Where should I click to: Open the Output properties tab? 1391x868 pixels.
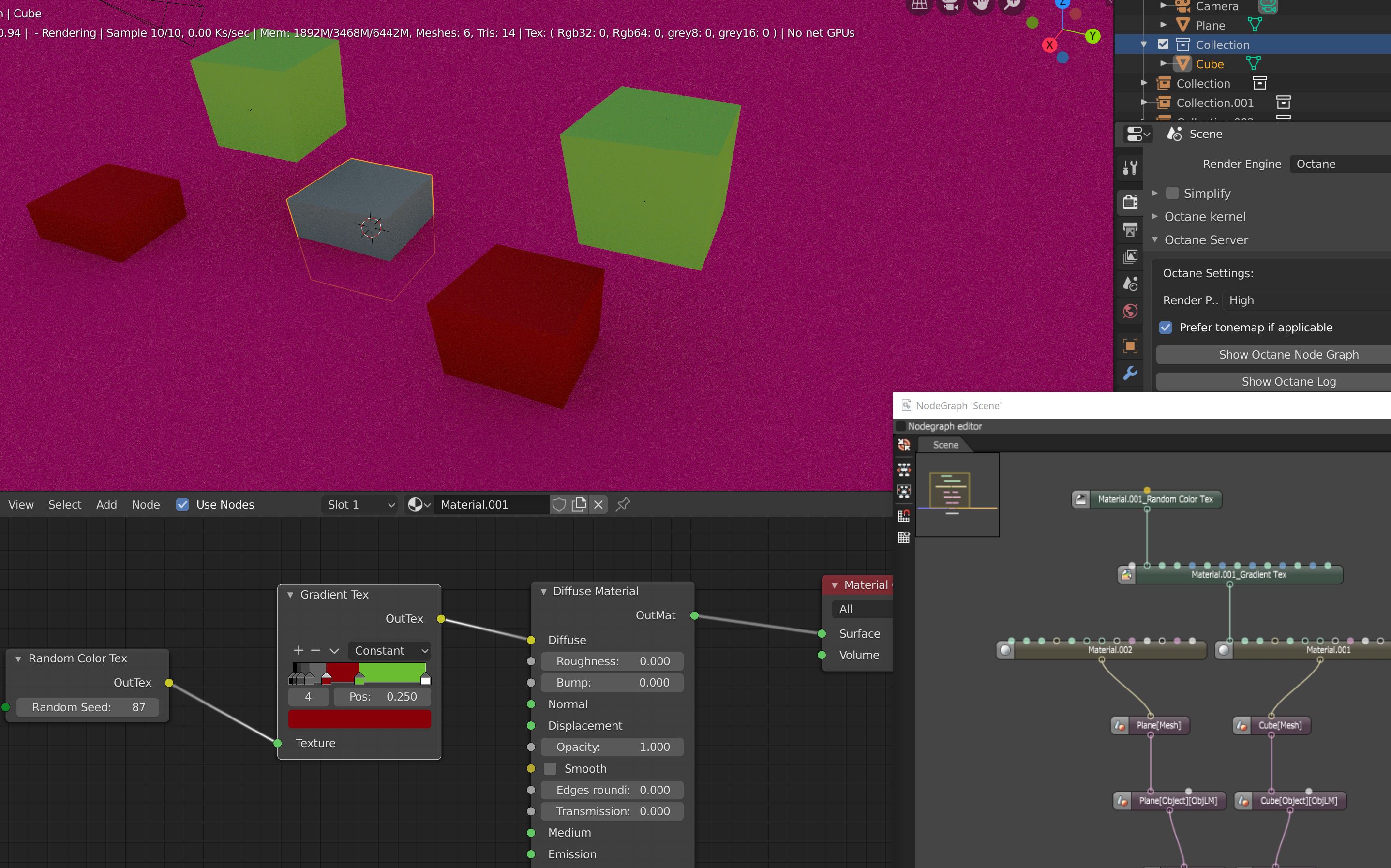click(1130, 230)
